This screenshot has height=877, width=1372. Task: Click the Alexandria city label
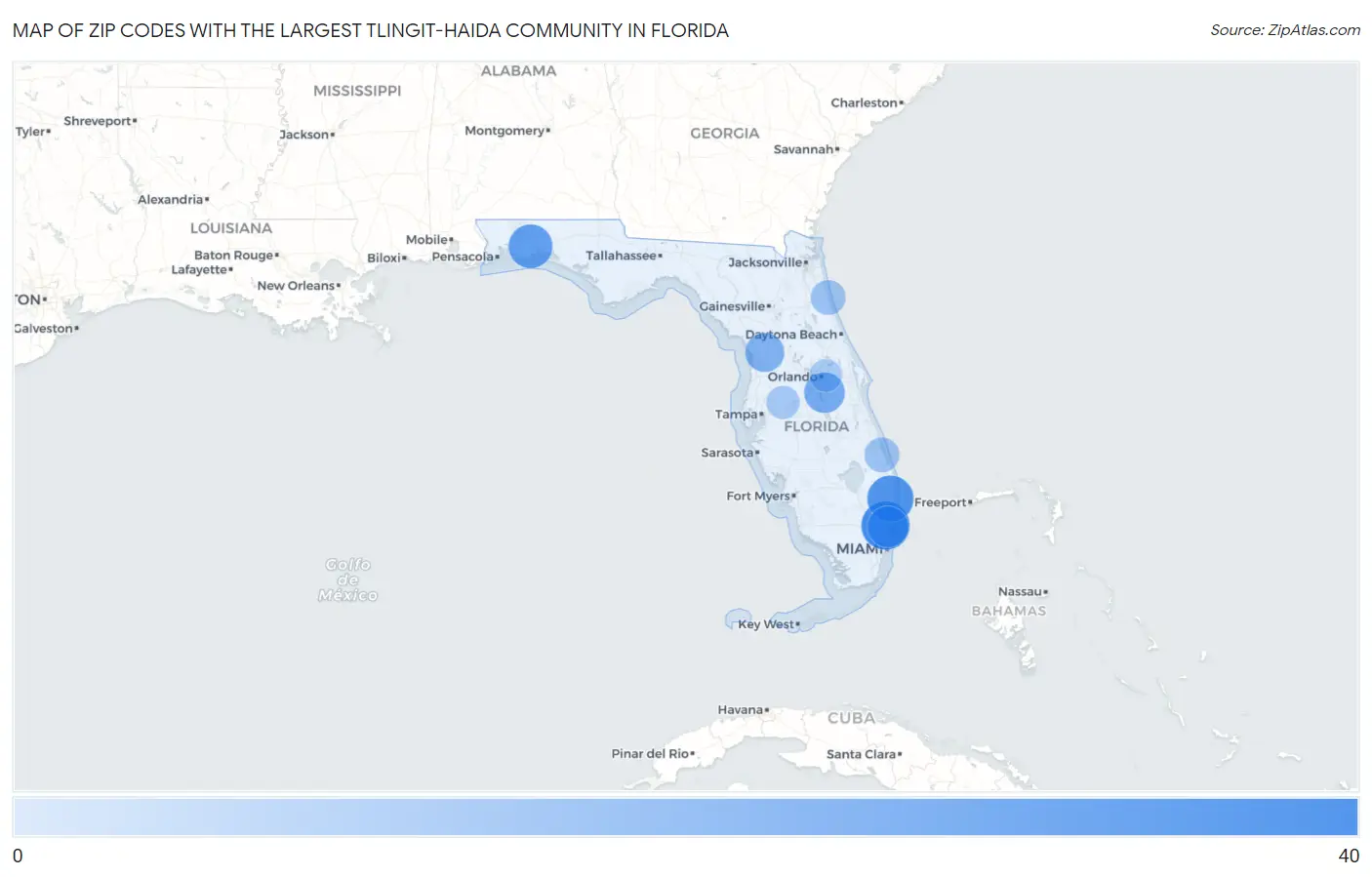coord(171,200)
